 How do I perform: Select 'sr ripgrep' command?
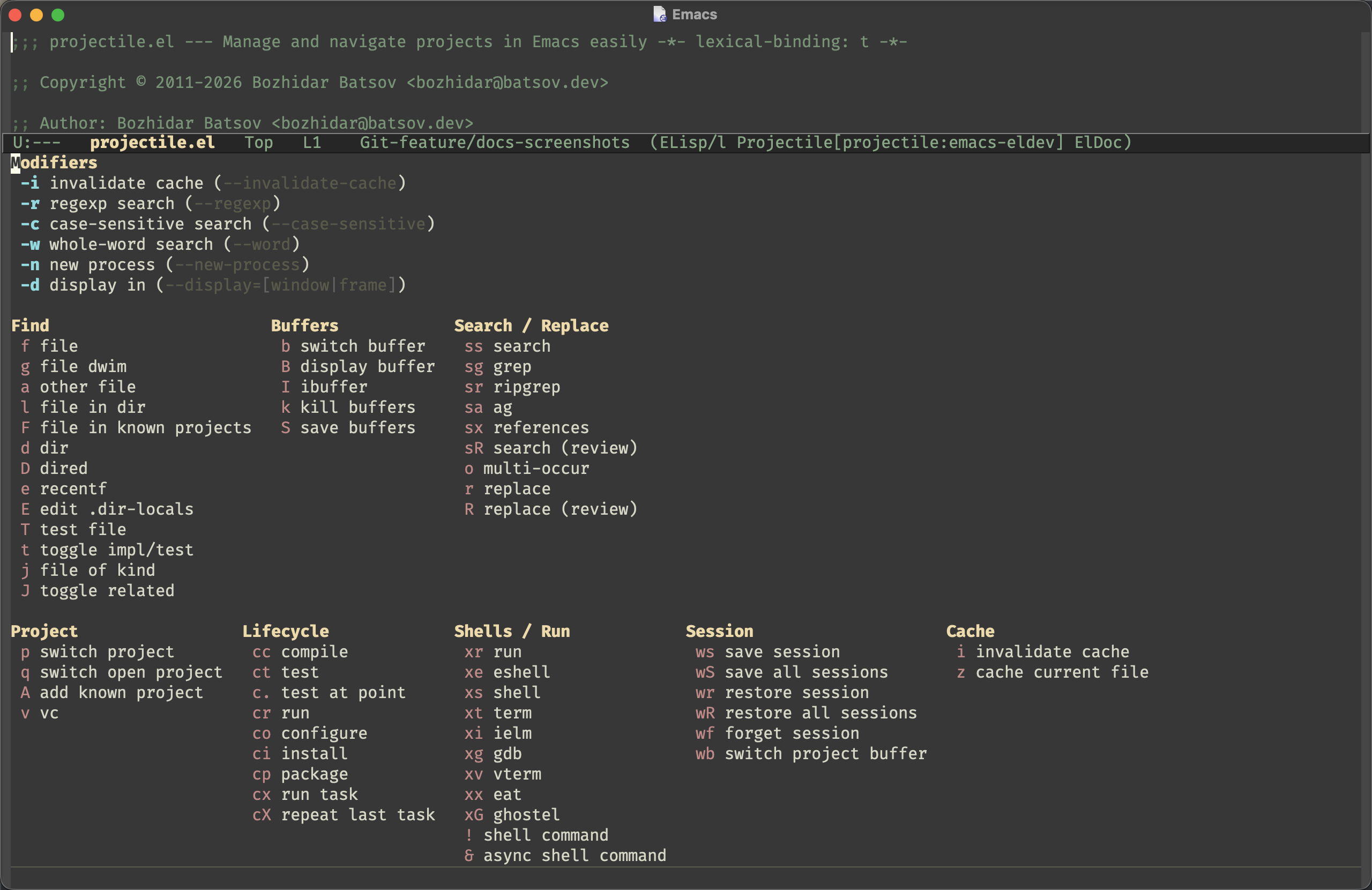tap(512, 387)
